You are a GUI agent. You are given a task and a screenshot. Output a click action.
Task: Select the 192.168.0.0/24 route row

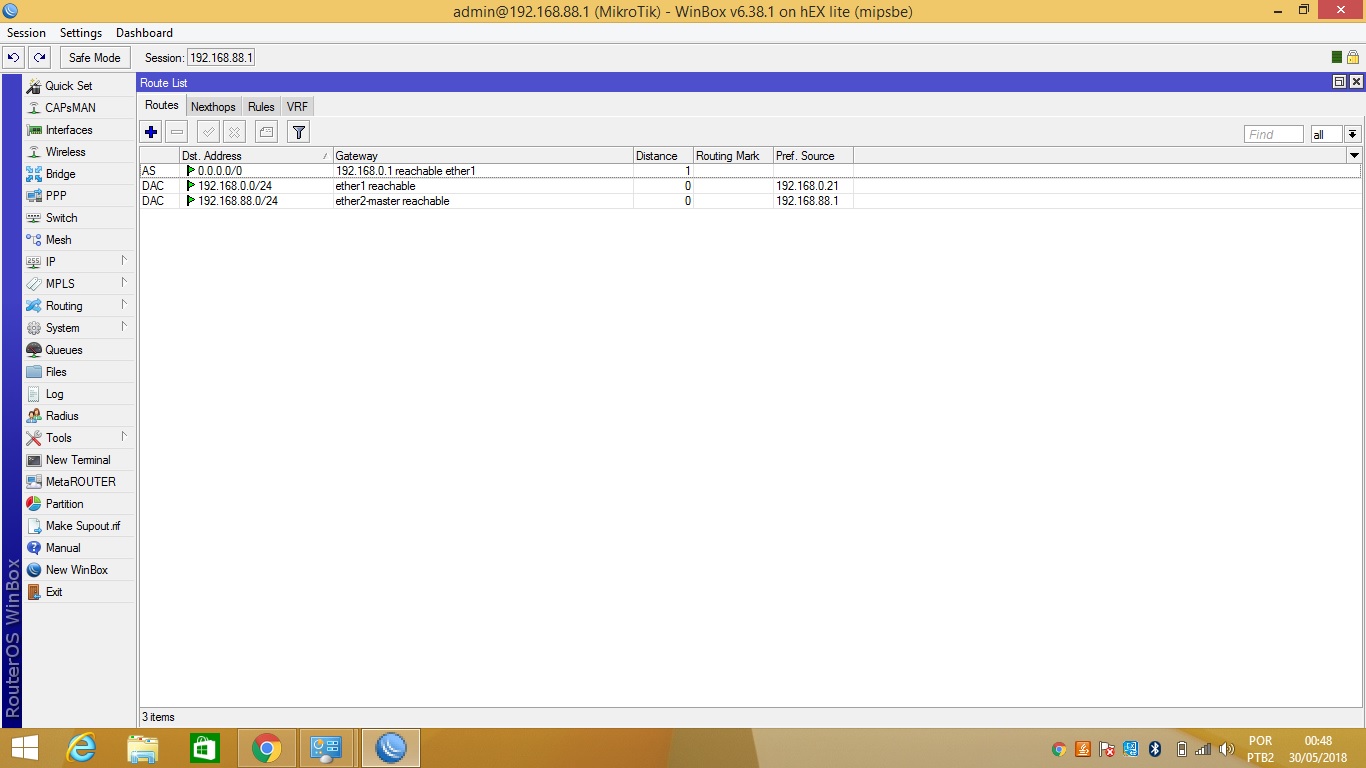[750, 186]
